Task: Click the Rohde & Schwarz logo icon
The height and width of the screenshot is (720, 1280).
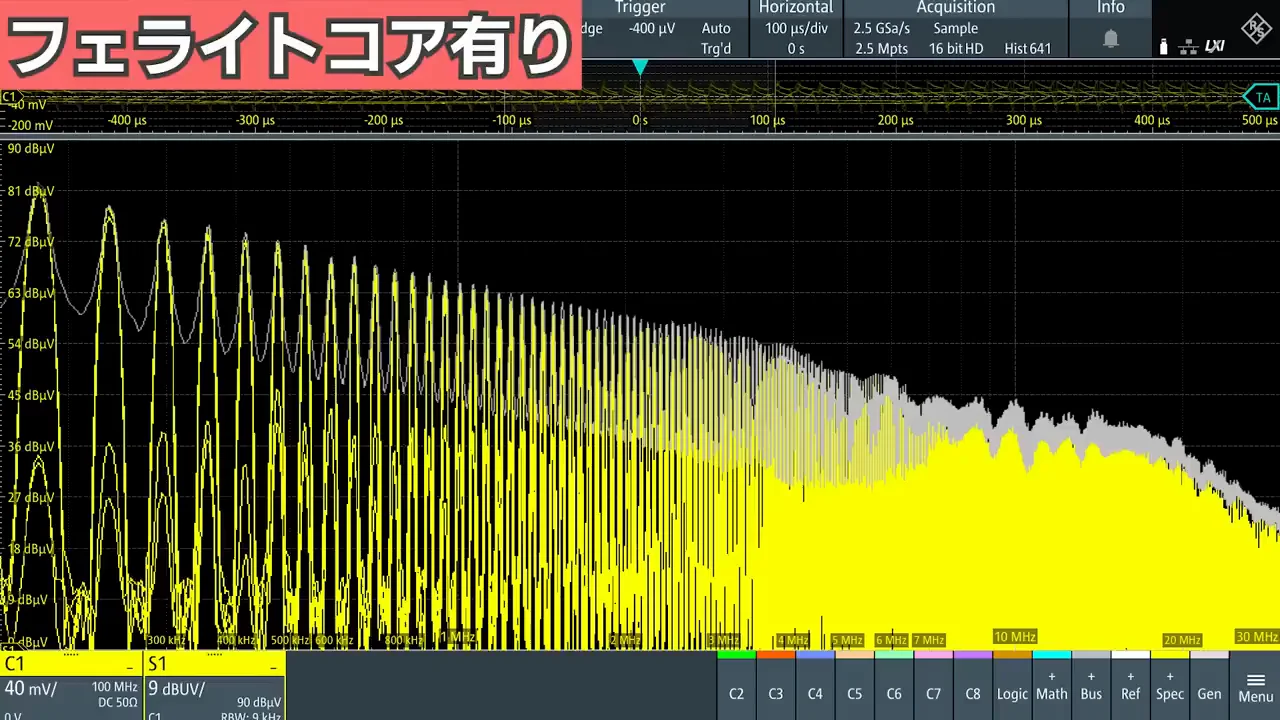Action: click(1256, 29)
